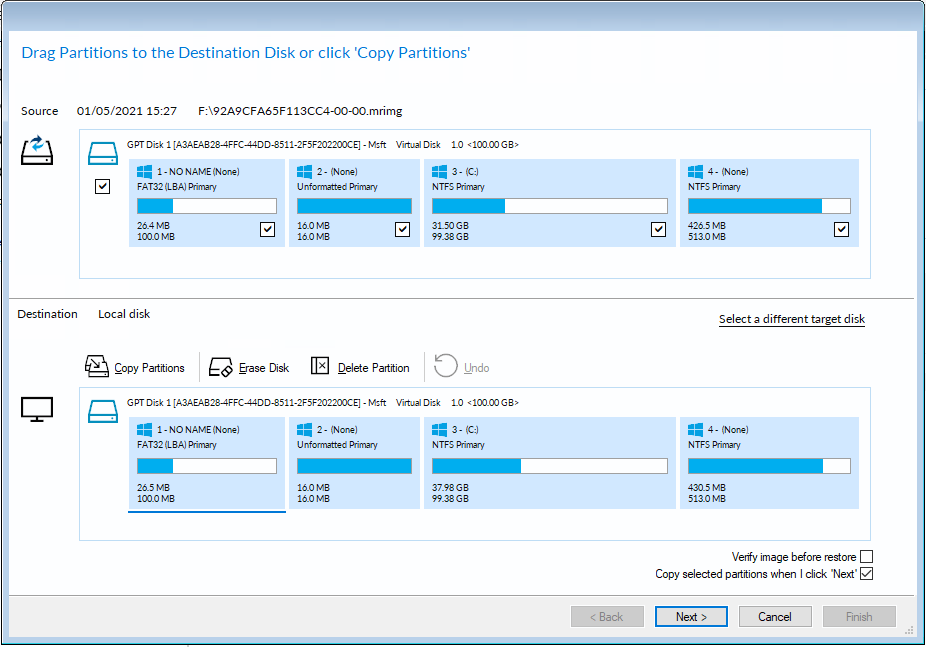Screen dimensions: 926x647
Task: Click the source image restore icon
Action: [x=37, y=153]
